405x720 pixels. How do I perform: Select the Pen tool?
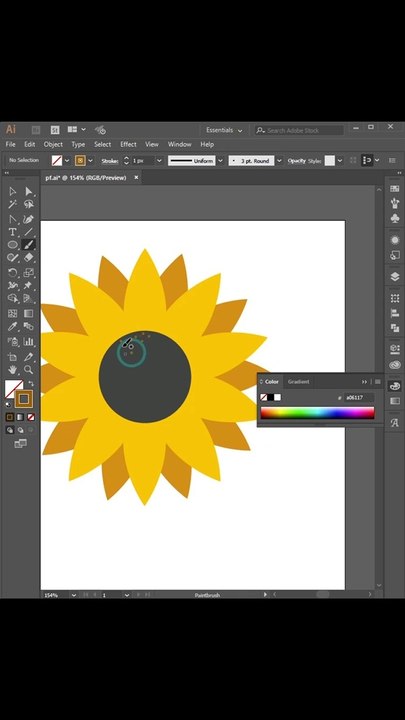click(x=12, y=219)
